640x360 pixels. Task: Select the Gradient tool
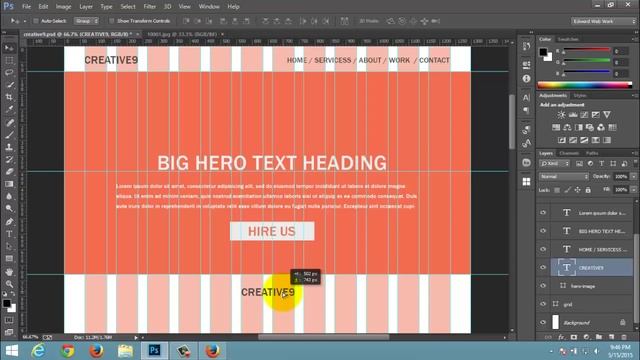[9, 184]
